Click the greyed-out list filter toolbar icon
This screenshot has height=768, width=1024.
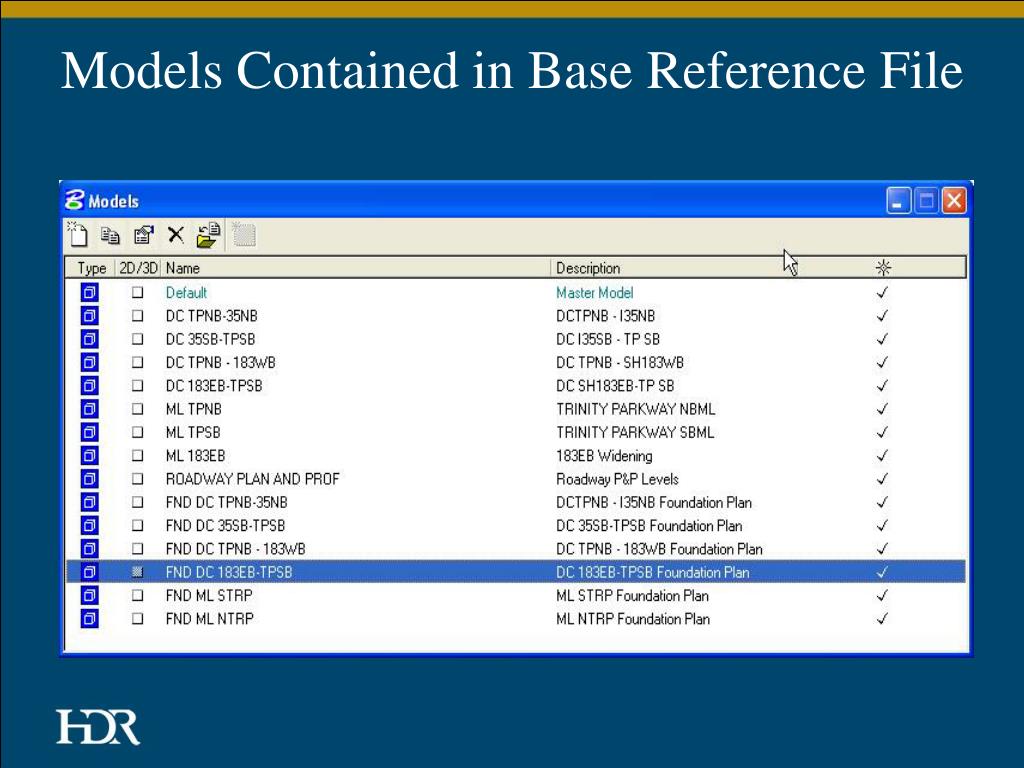click(x=244, y=234)
